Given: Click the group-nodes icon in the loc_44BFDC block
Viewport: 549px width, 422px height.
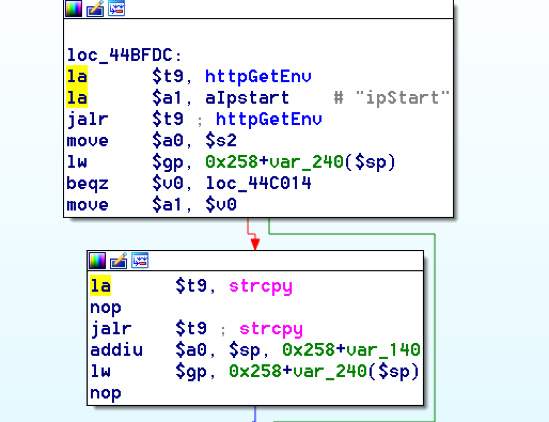Looking at the screenshot, I should (117, 8).
